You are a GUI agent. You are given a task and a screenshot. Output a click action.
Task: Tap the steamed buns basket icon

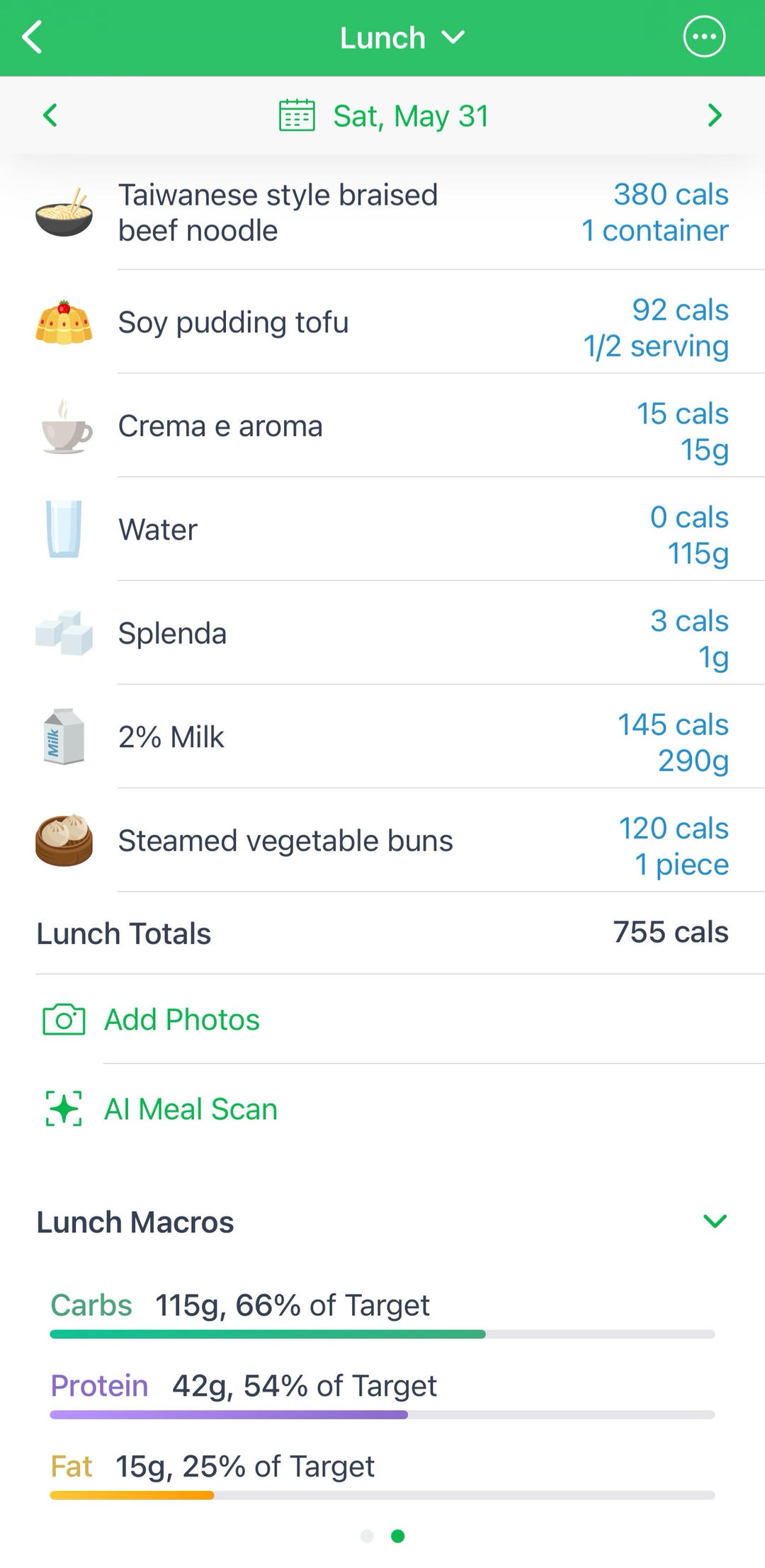tap(64, 841)
